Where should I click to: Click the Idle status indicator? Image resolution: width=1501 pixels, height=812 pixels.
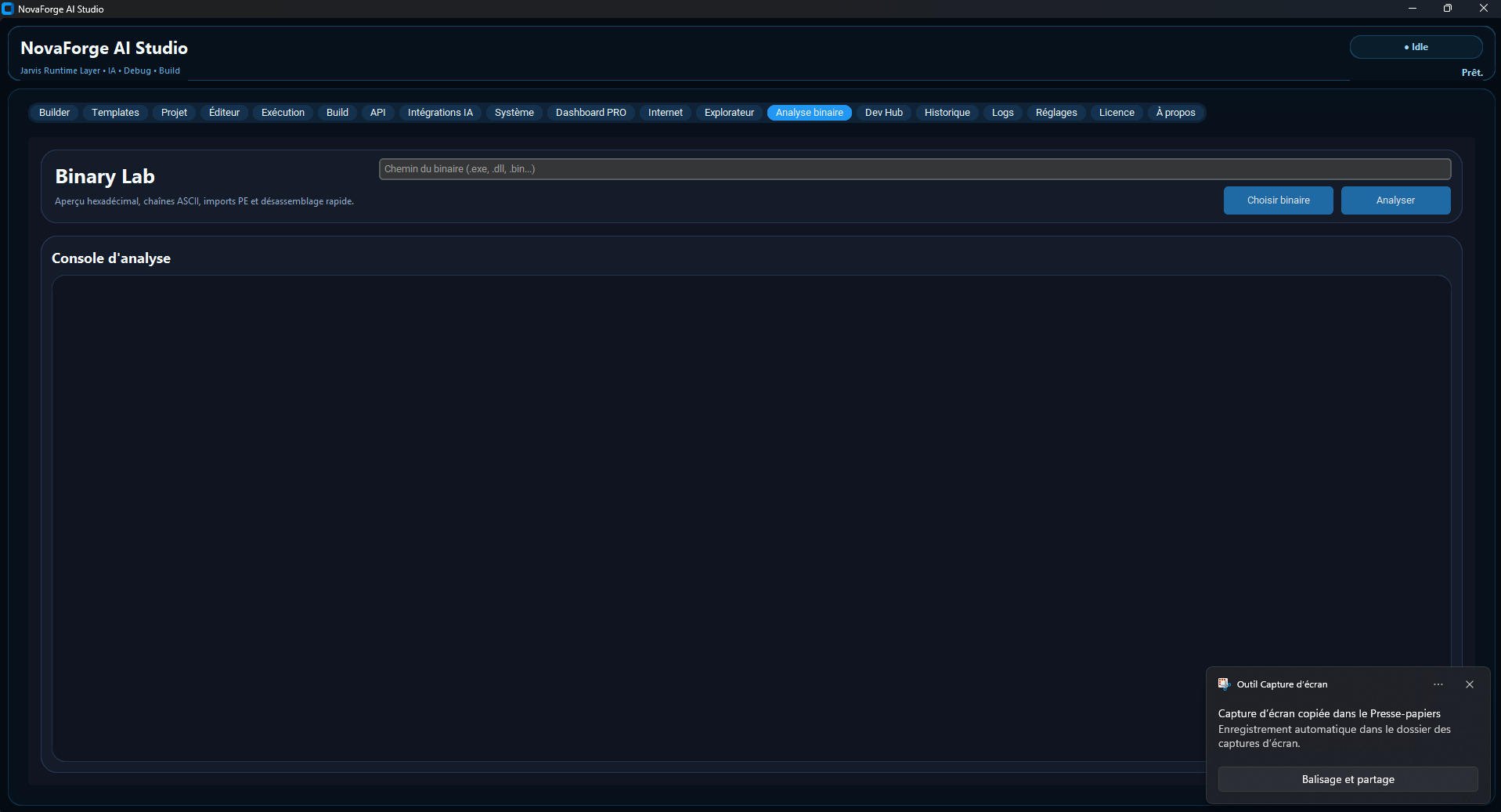pyautogui.click(x=1416, y=47)
